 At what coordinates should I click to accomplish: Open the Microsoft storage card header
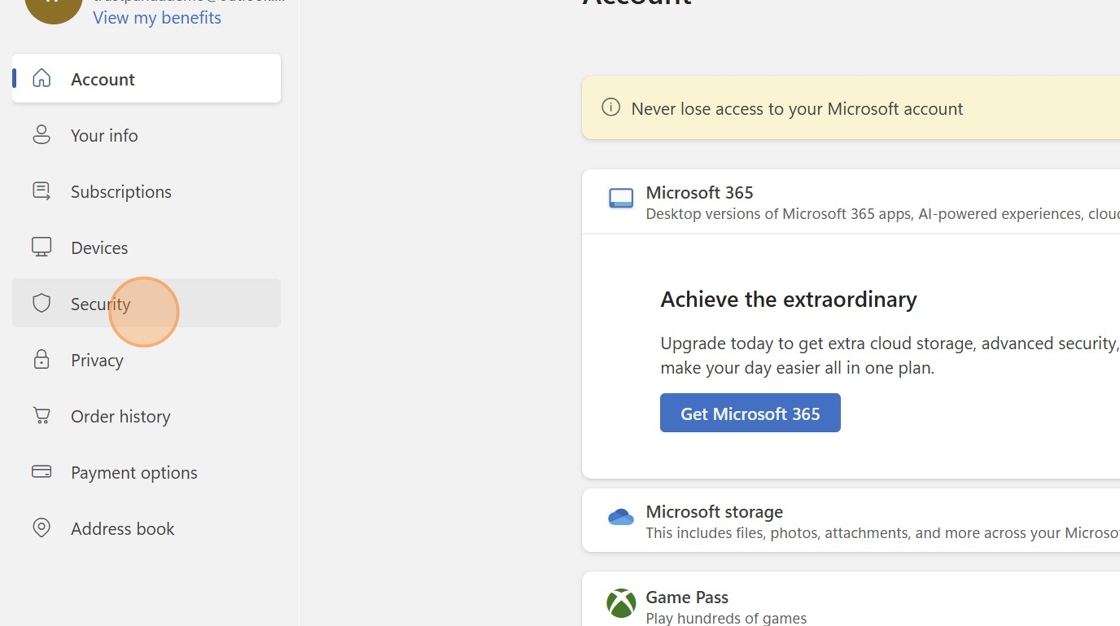coord(714,511)
